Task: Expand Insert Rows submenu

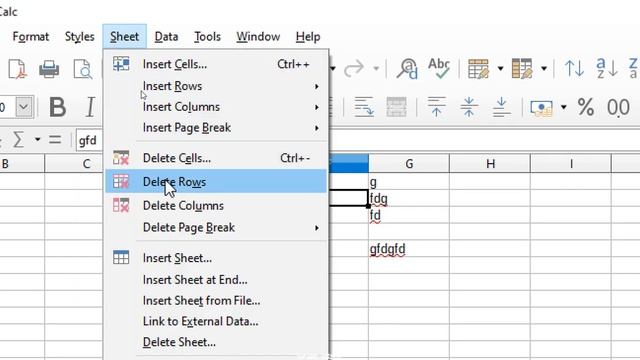Action: pyautogui.click(x=316, y=86)
